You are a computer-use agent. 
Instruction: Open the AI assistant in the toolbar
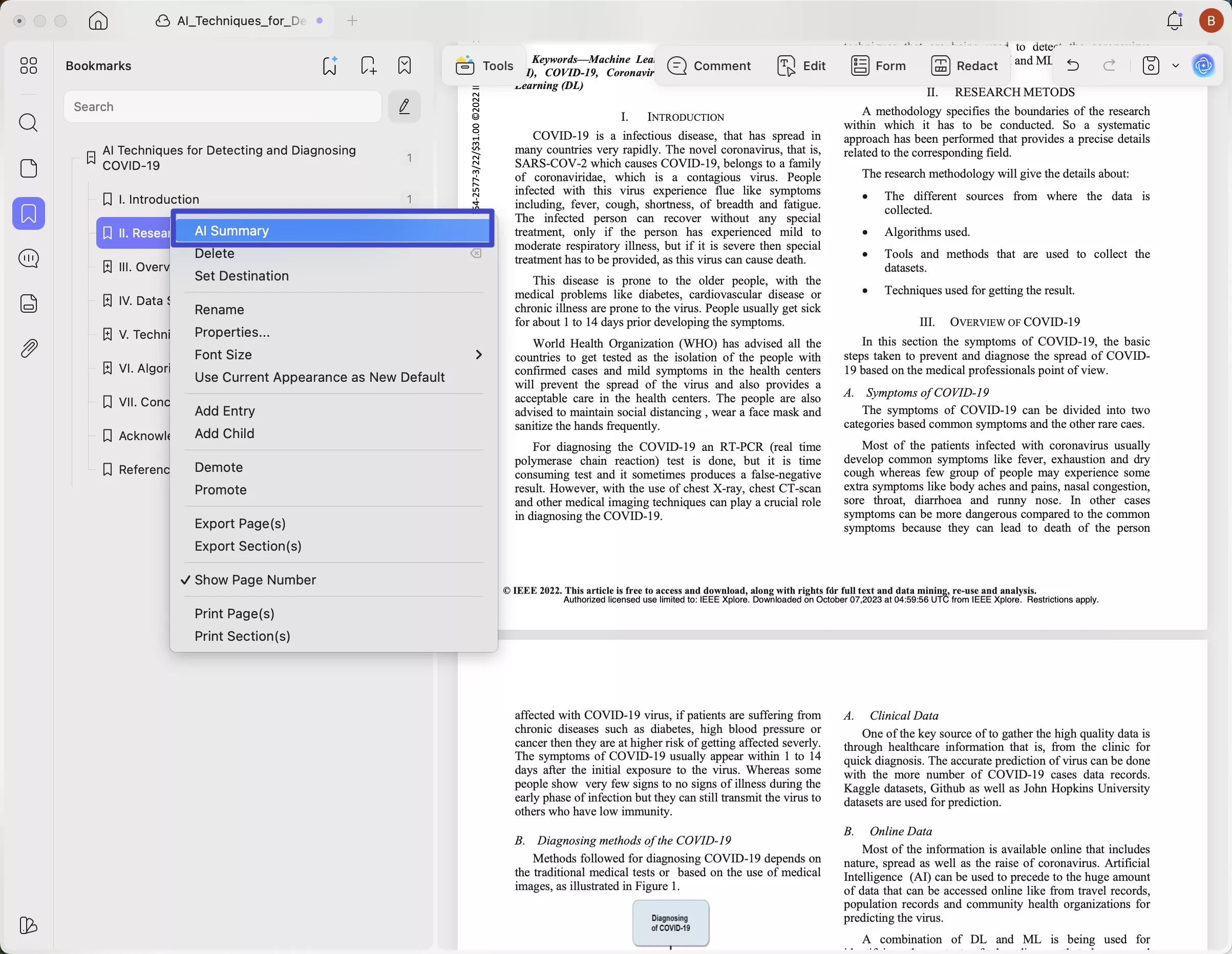click(x=1203, y=66)
